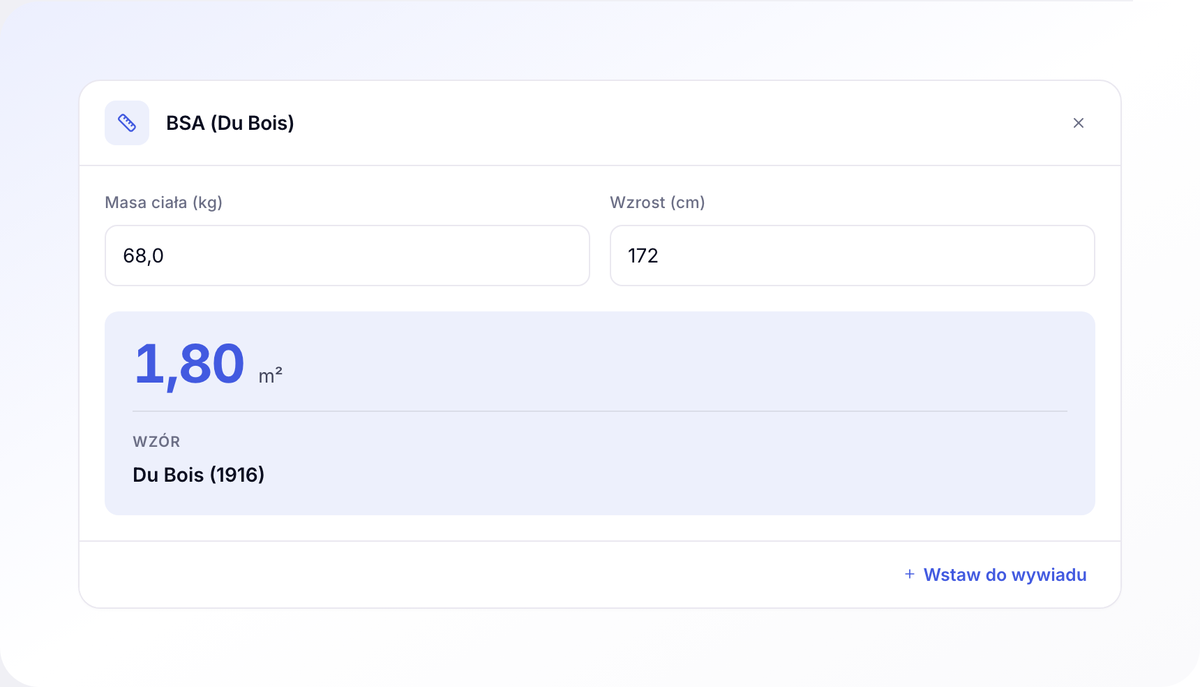Click the 1,80 result value
1200x687 pixels.
(189, 363)
